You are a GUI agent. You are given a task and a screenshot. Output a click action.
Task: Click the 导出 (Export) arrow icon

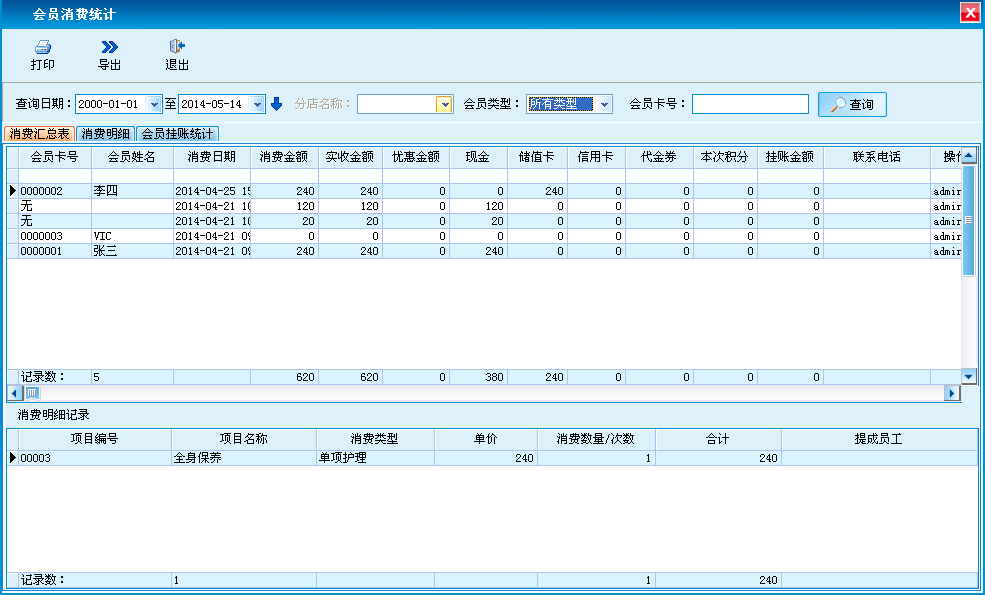click(x=109, y=47)
